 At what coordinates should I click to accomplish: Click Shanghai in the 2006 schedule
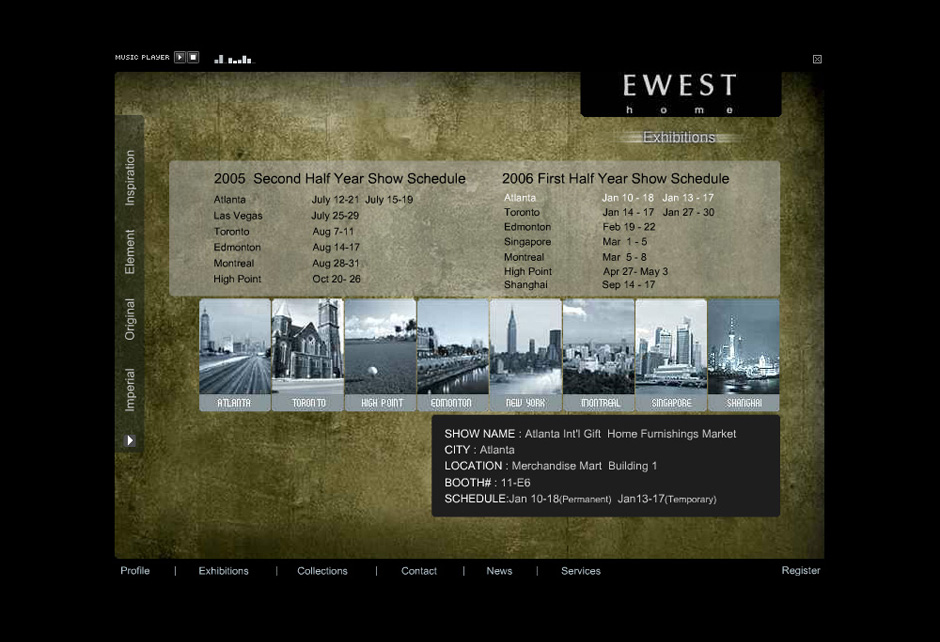(x=525, y=285)
